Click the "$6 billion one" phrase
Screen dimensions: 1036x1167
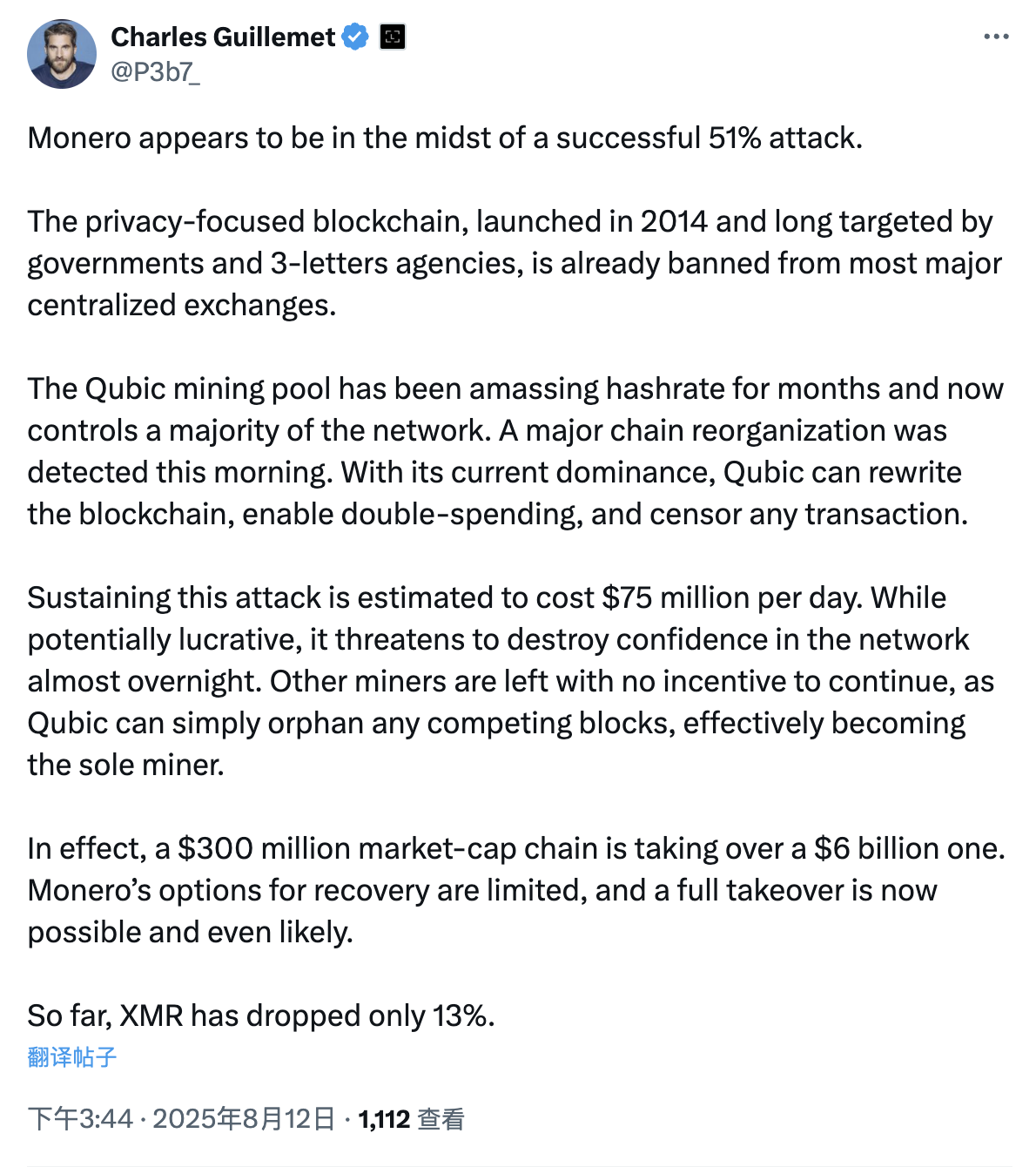tap(910, 848)
